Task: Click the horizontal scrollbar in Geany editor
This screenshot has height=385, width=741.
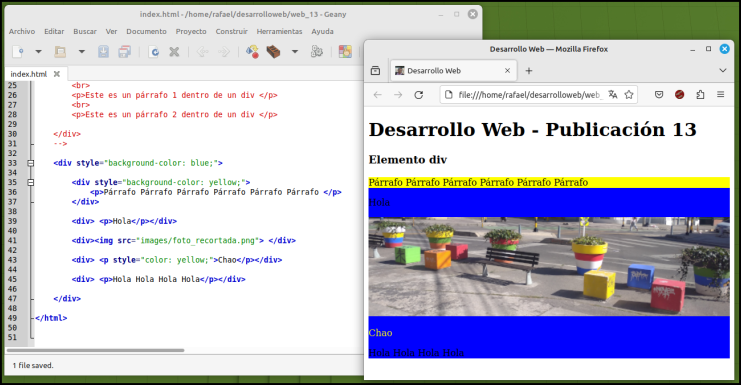Action: click(95, 350)
